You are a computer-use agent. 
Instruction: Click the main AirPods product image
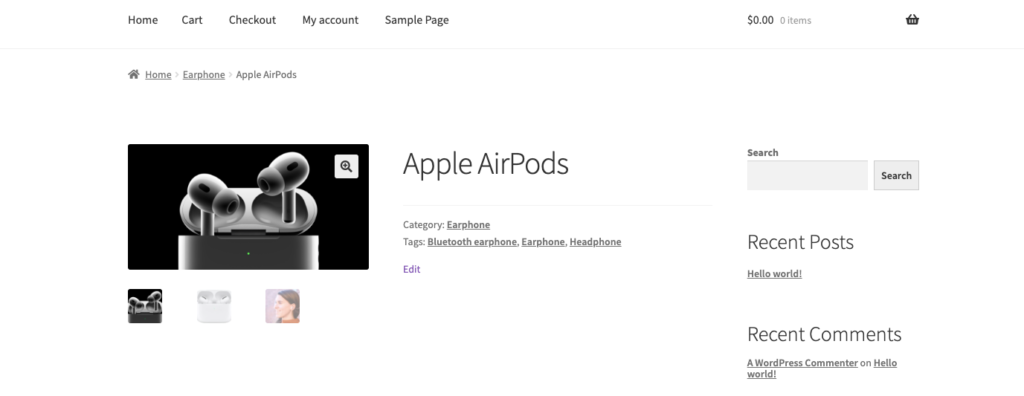click(248, 207)
